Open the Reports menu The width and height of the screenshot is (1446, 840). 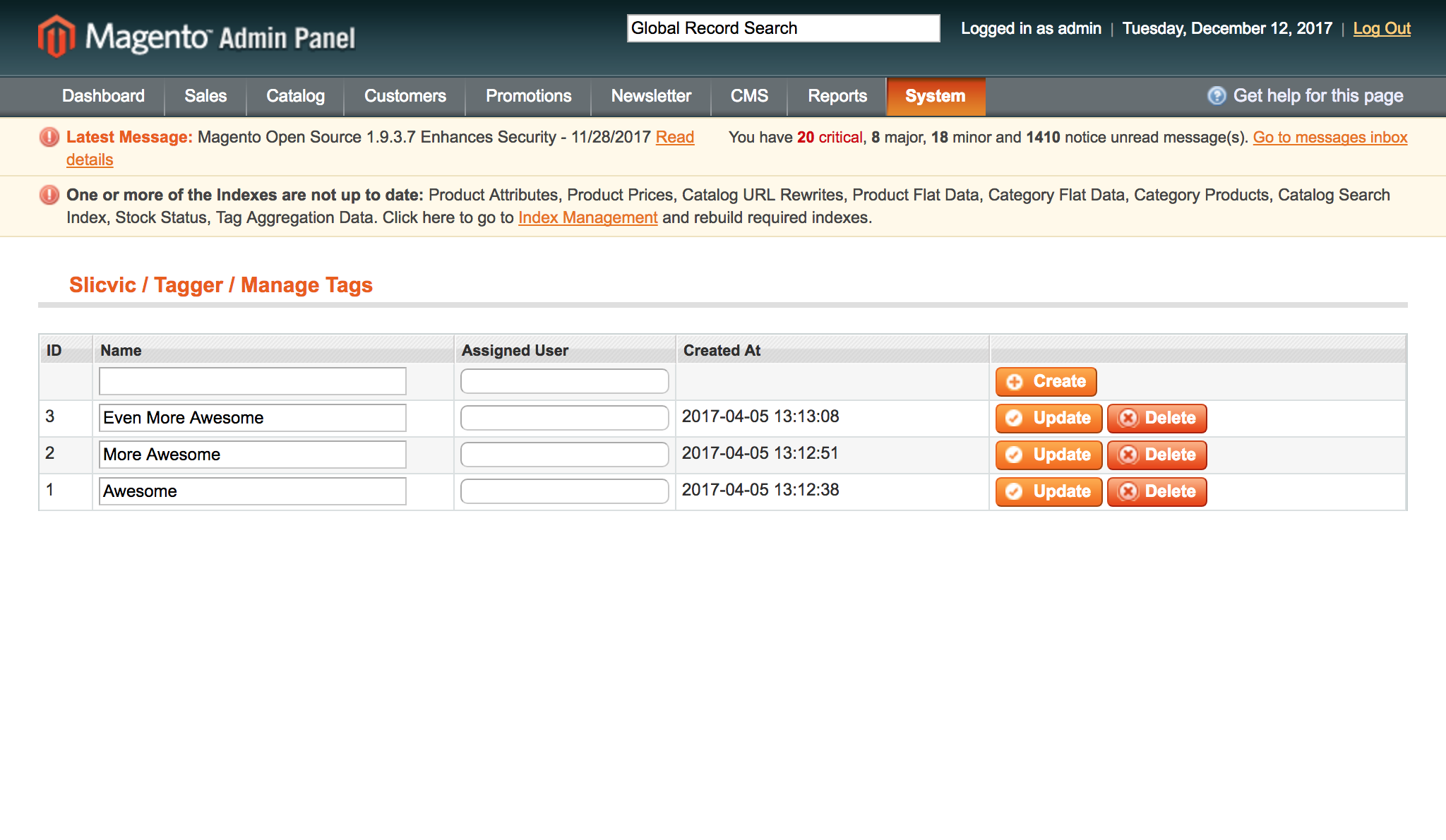(837, 96)
